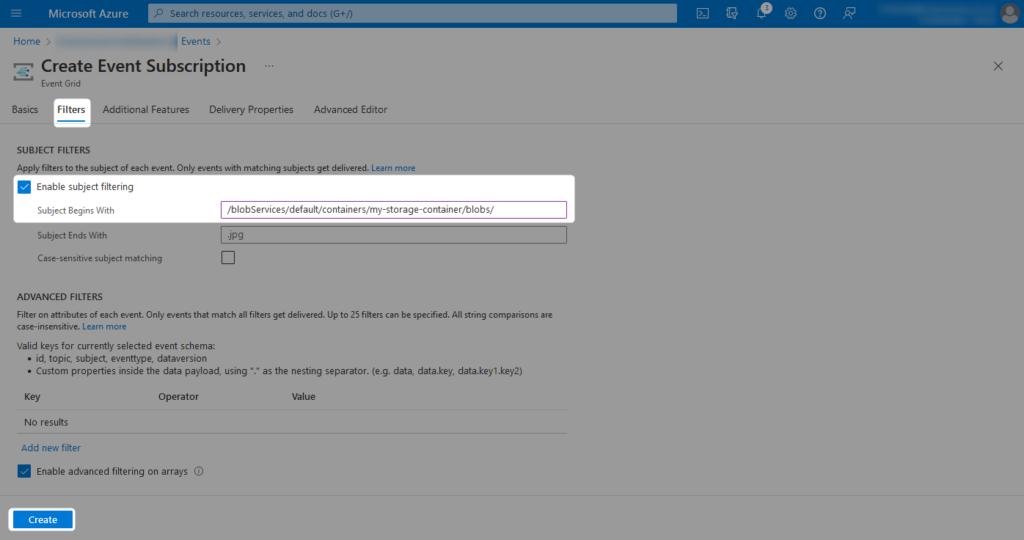The image size is (1024, 540).
Task: Uncheck Enable subject filtering
Action: coord(24,187)
